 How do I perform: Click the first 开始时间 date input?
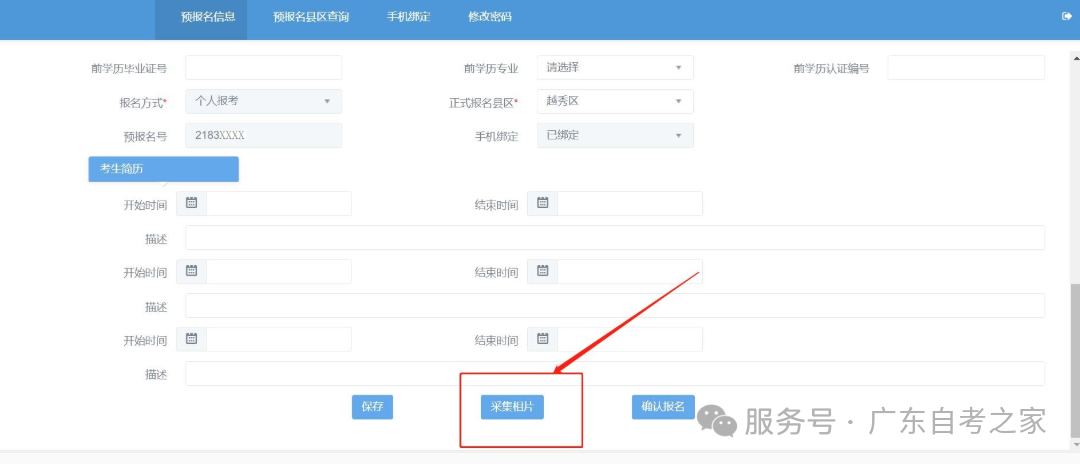[x=279, y=203]
